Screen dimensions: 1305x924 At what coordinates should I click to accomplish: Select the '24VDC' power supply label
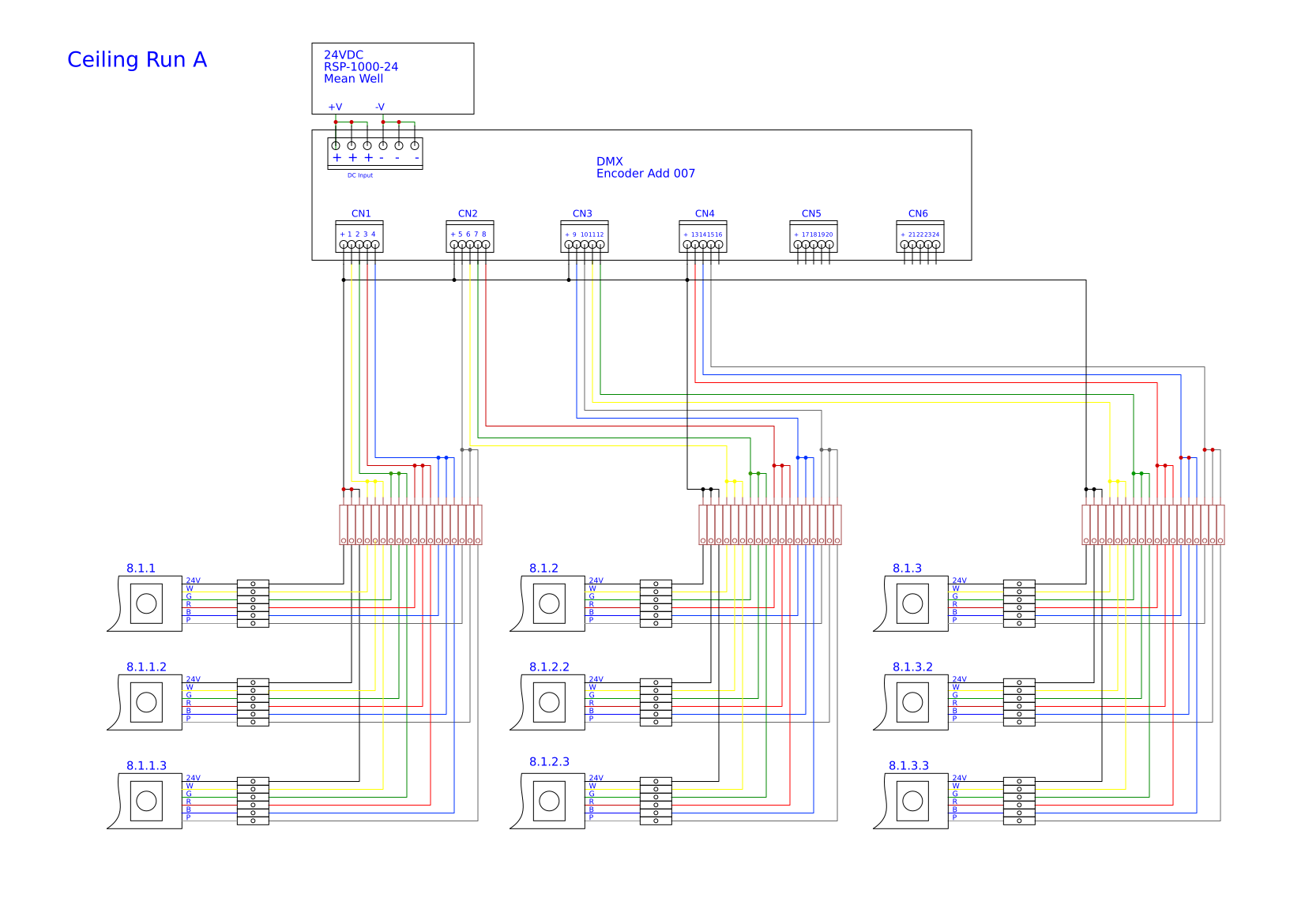tap(344, 55)
